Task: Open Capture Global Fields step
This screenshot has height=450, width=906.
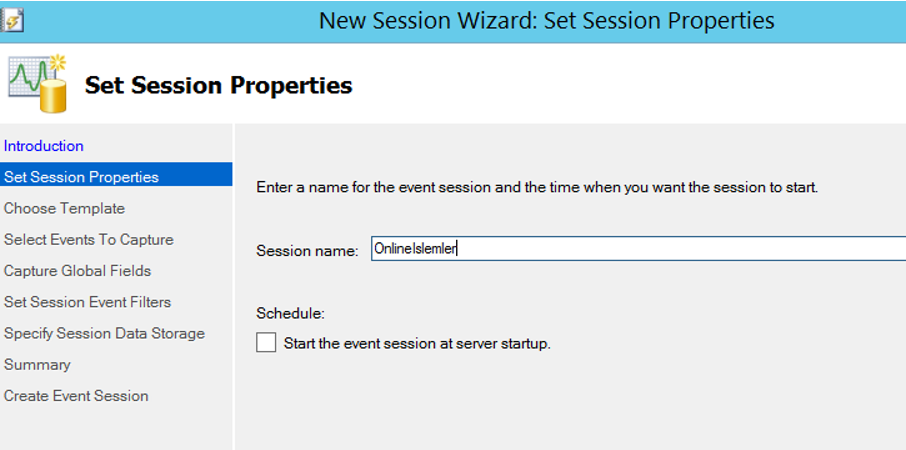Action: [77, 270]
